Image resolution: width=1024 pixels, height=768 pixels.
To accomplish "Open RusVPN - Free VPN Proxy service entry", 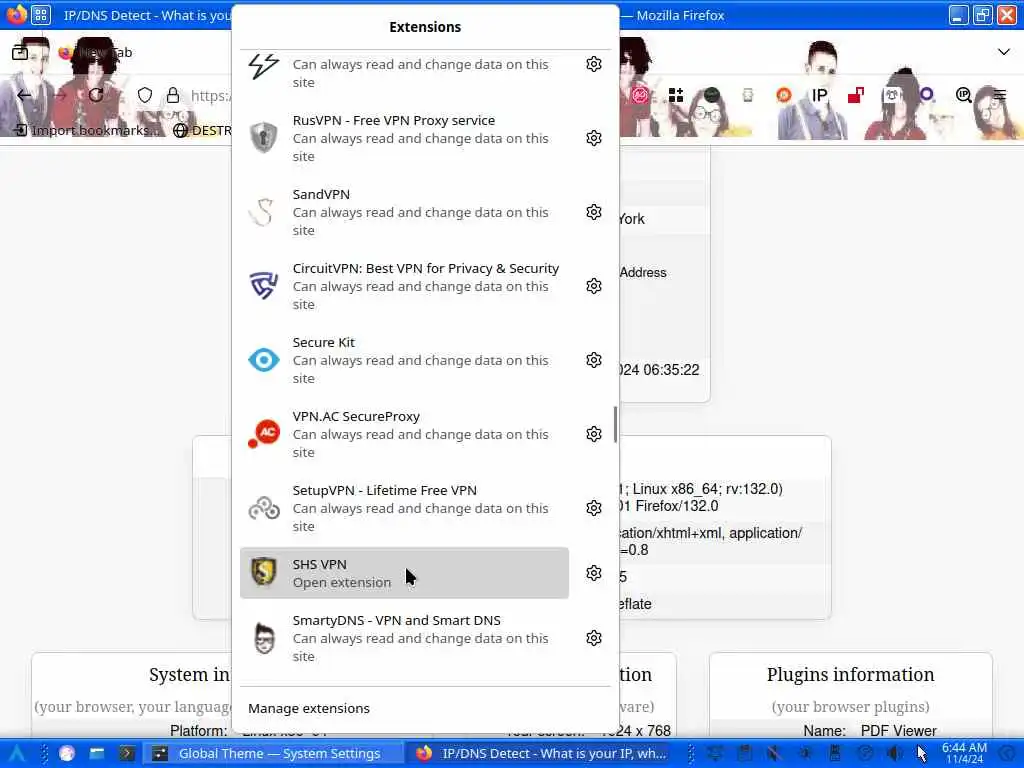I will 404,138.
